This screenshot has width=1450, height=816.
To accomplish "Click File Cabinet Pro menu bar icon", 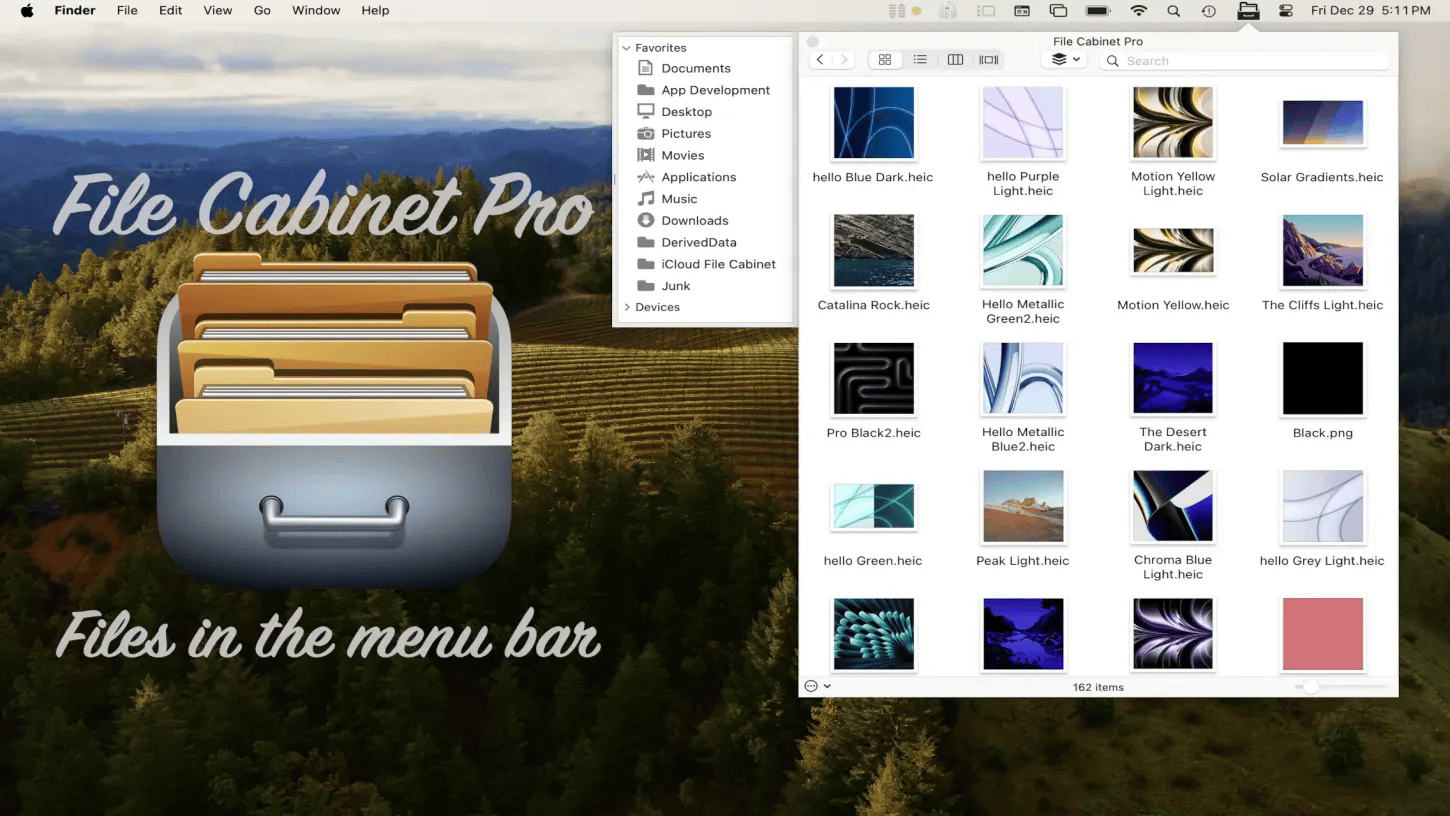I will coord(1248,11).
